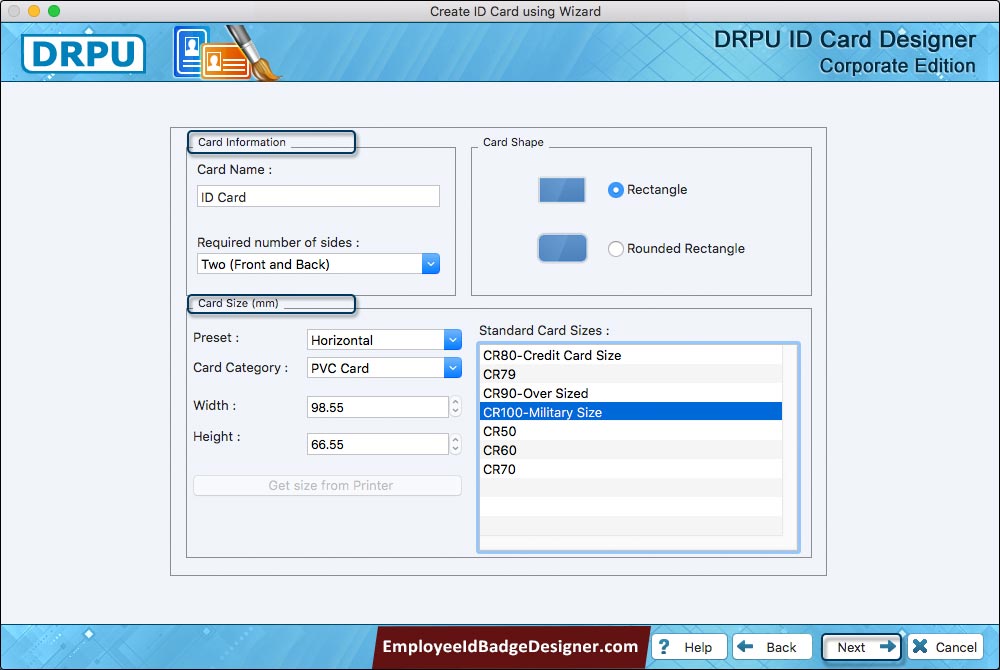Click the Height stepper arrows
The height and width of the screenshot is (670, 1000).
455,444
